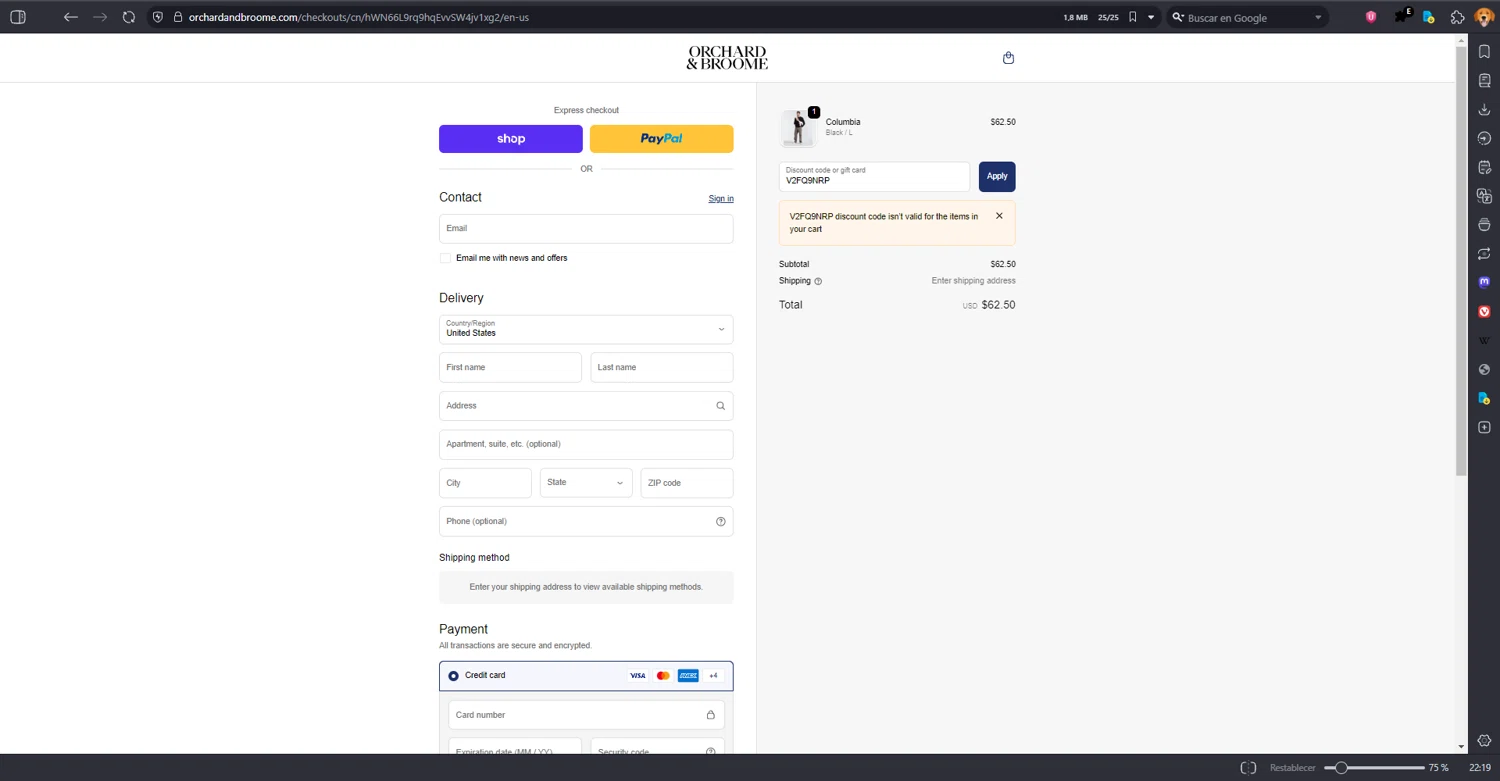This screenshot has width=1500, height=781.
Task: Reload the checkout page
Action: pos(129,17)
